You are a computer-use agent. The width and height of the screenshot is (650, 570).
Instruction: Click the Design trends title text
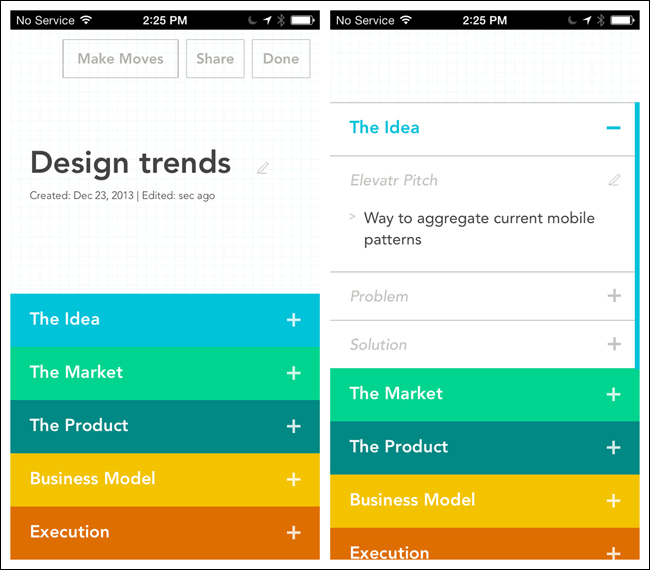tap(131, 163)
